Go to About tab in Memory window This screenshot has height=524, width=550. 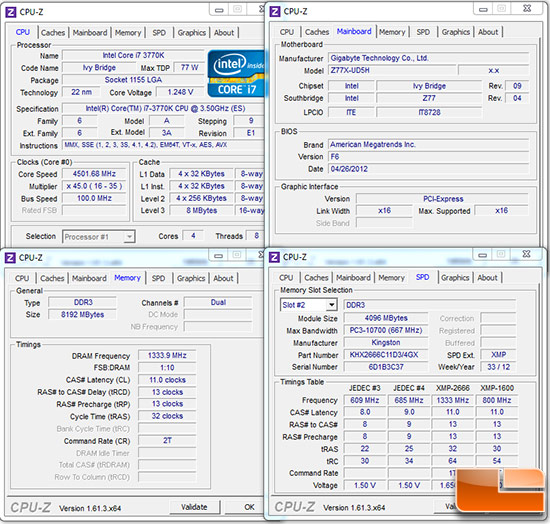(223, 278)
